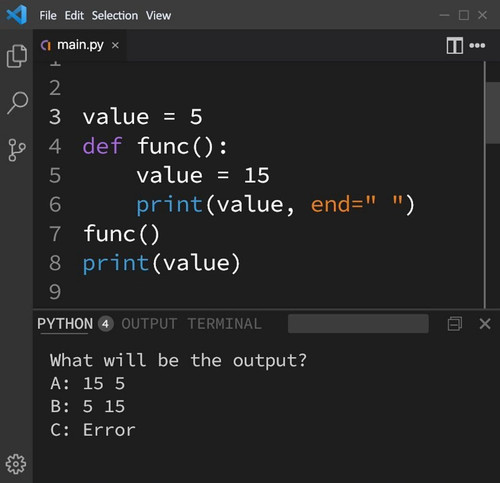Switch to the OUTPUT panel tab
This screenshot has height=483, width=500.
tap(149, 324)
